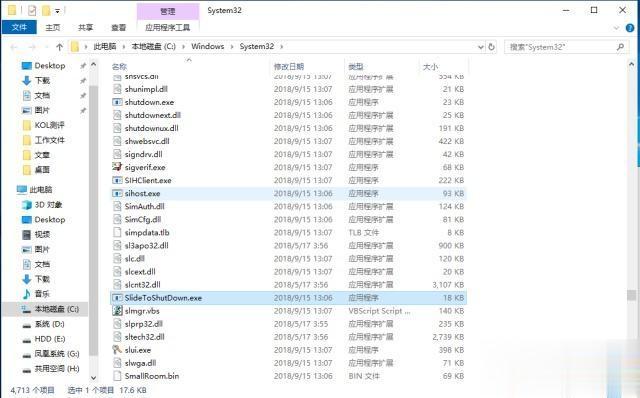
Task: Click the forward navigation arrow
Action: pos(32,47)
